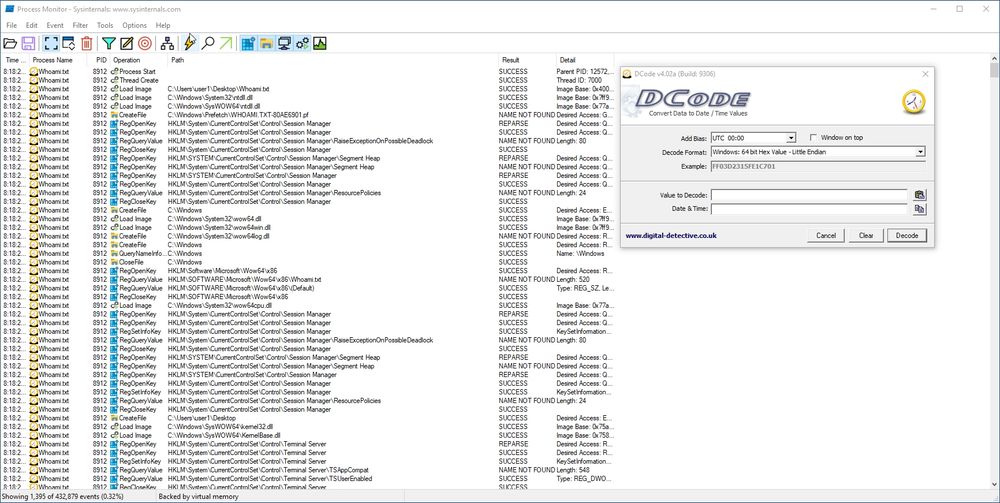
Task: Click the paste icon beside Value to Decode
Action: click(x=919, y=194)
